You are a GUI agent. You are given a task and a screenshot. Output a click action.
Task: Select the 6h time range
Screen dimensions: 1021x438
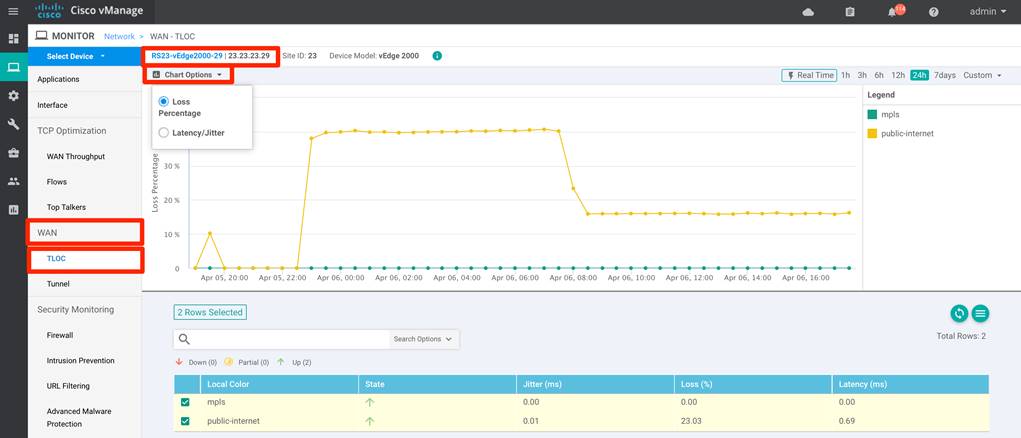[x=879, y=75]
